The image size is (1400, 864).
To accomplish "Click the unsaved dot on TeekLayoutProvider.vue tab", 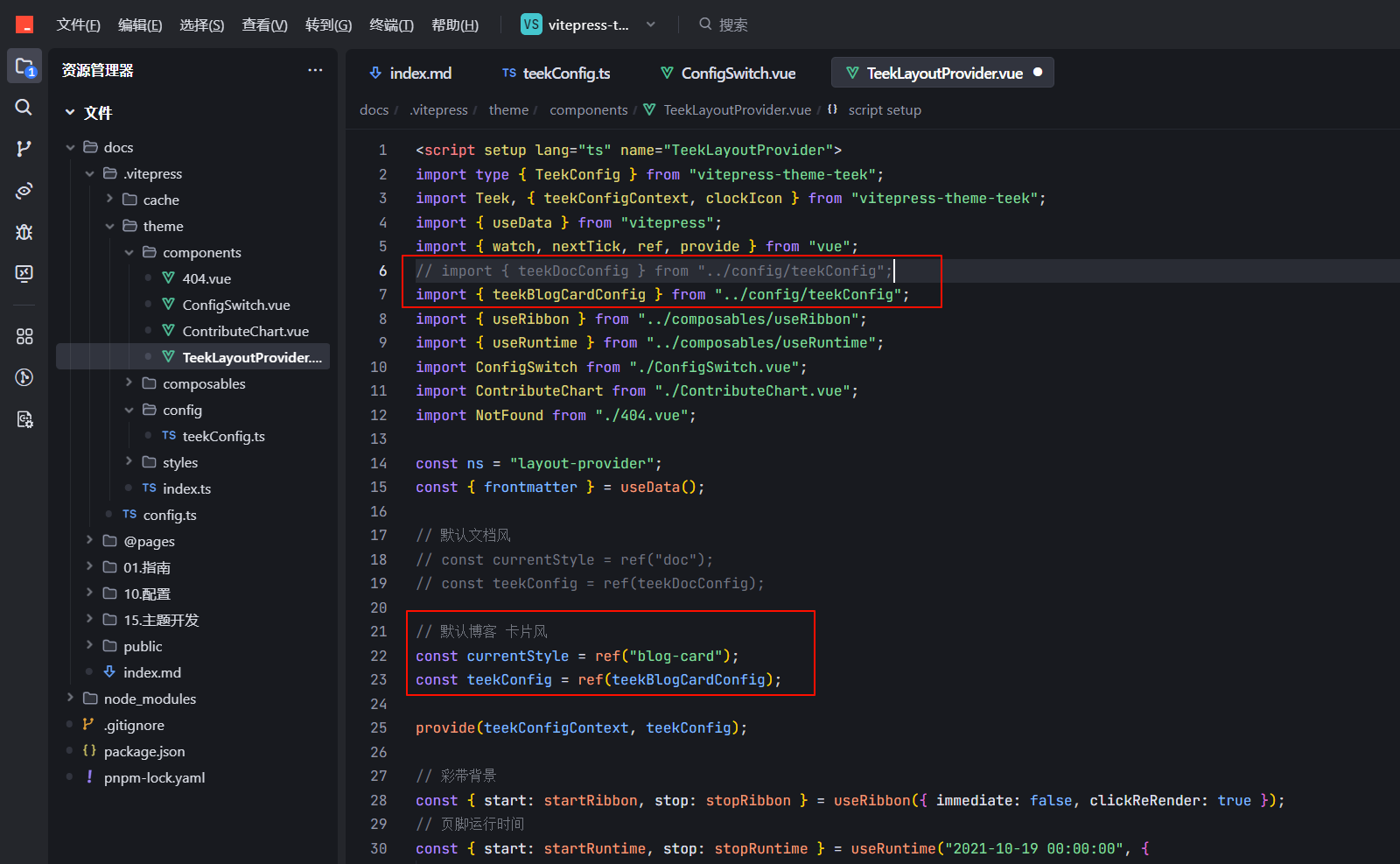I will click(x=1038, y=73).
